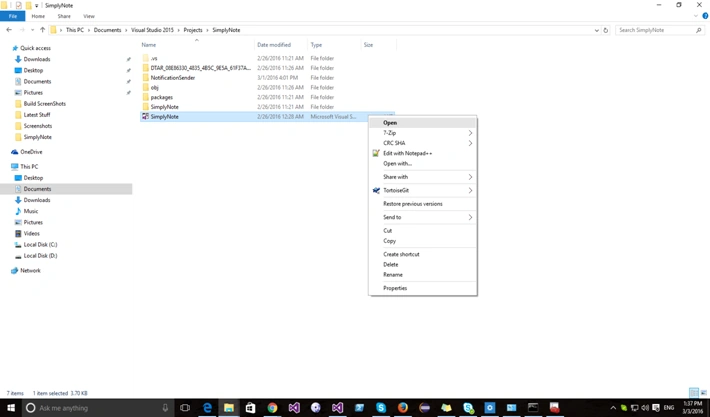Click the TortoiseGit icon in context menu
Viewport: 710px width, 417px height.
(376, 190)
